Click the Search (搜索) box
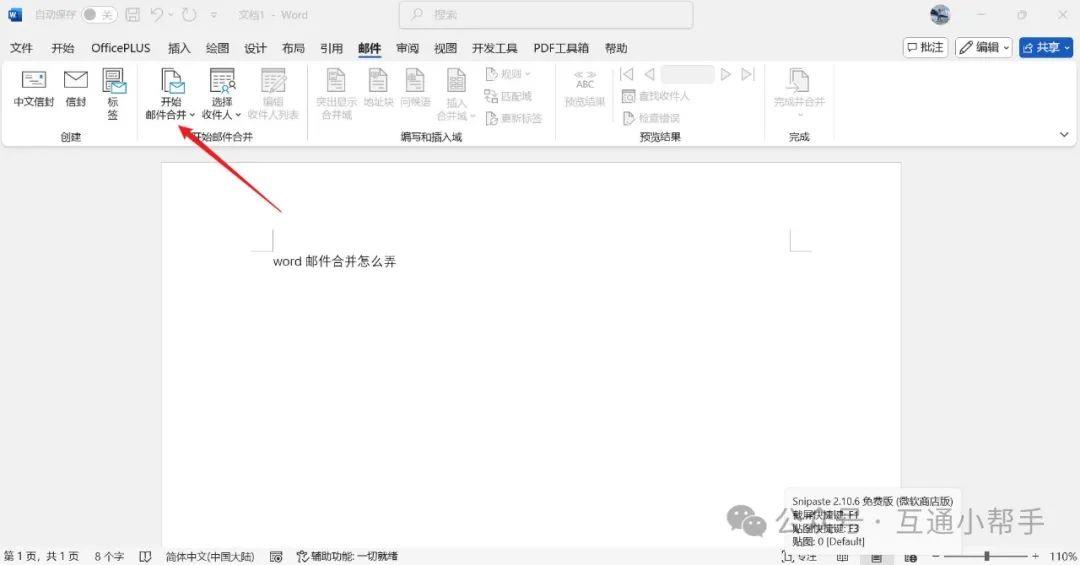The height and width of the screenshot is (565, 1080). [x=546, y=14]
